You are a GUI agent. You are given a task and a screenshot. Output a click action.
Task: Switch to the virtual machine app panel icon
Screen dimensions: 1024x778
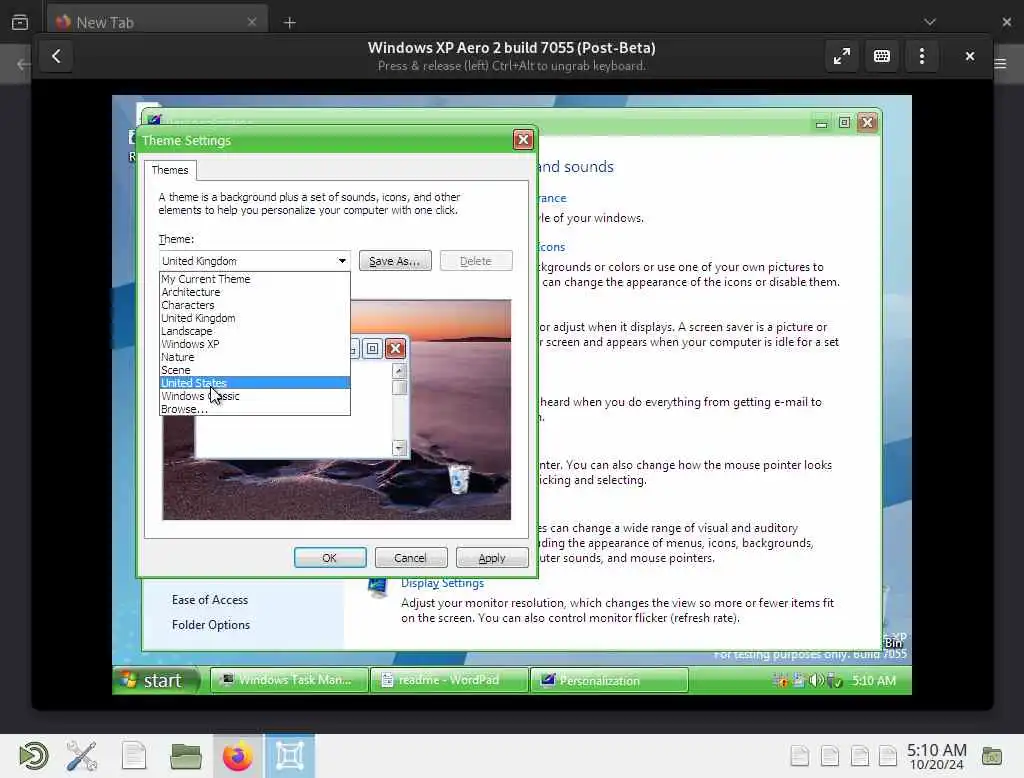coord(289,756)
